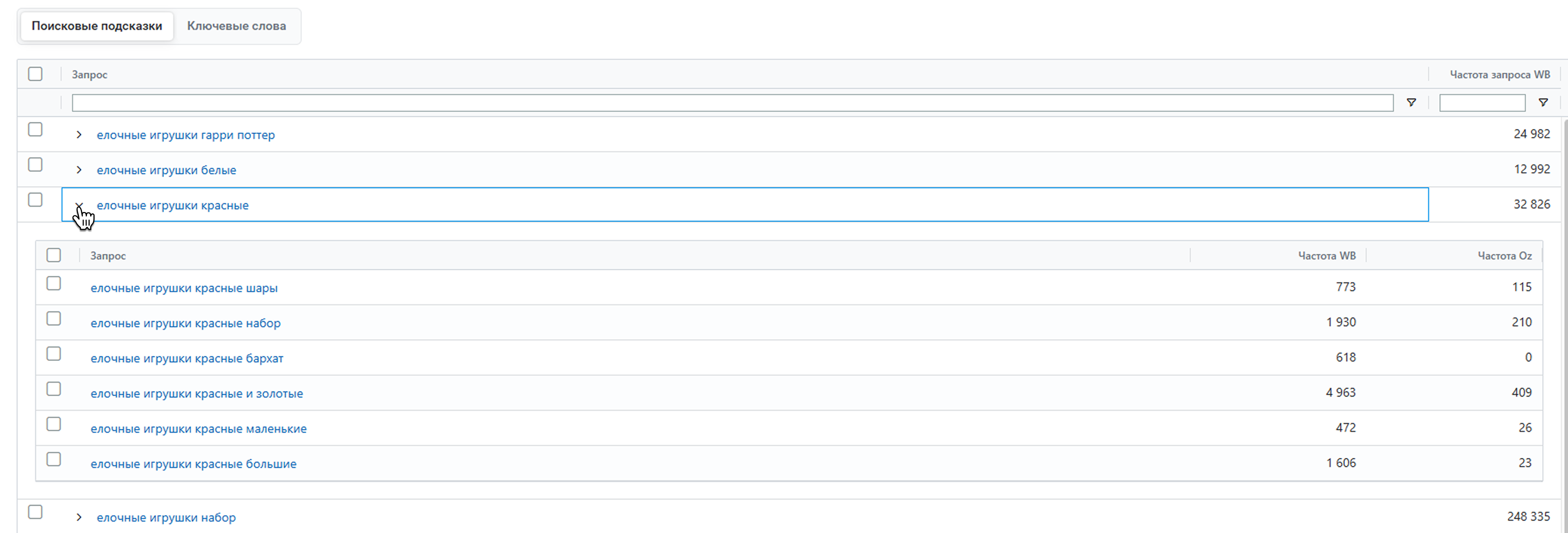Viewport: 1568px width, 533px height.
Task: Open link елочные игрушки красные набор
Action: (x=186, y=323)
